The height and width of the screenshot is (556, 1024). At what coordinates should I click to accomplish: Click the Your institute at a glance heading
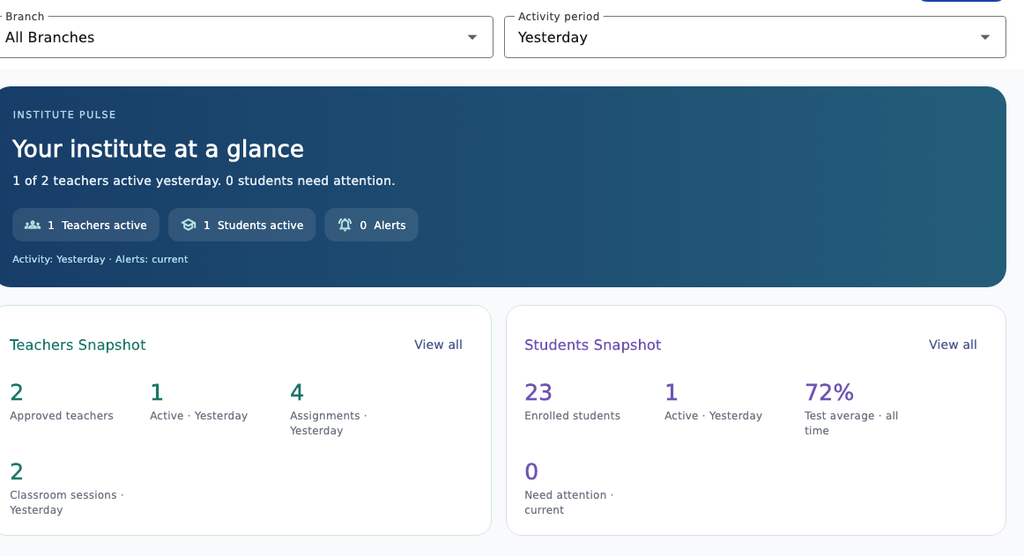(158, 149)
